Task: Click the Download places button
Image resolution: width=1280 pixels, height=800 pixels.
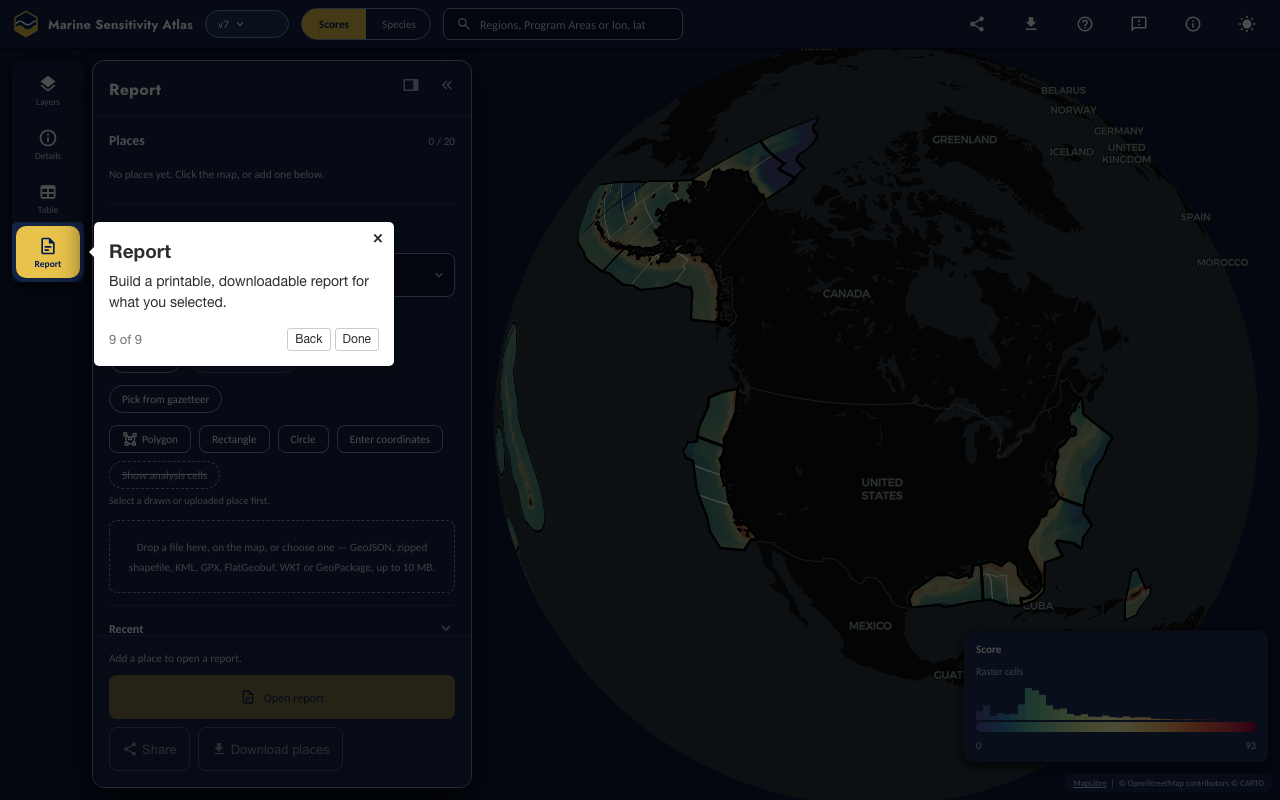Action: 270,749
